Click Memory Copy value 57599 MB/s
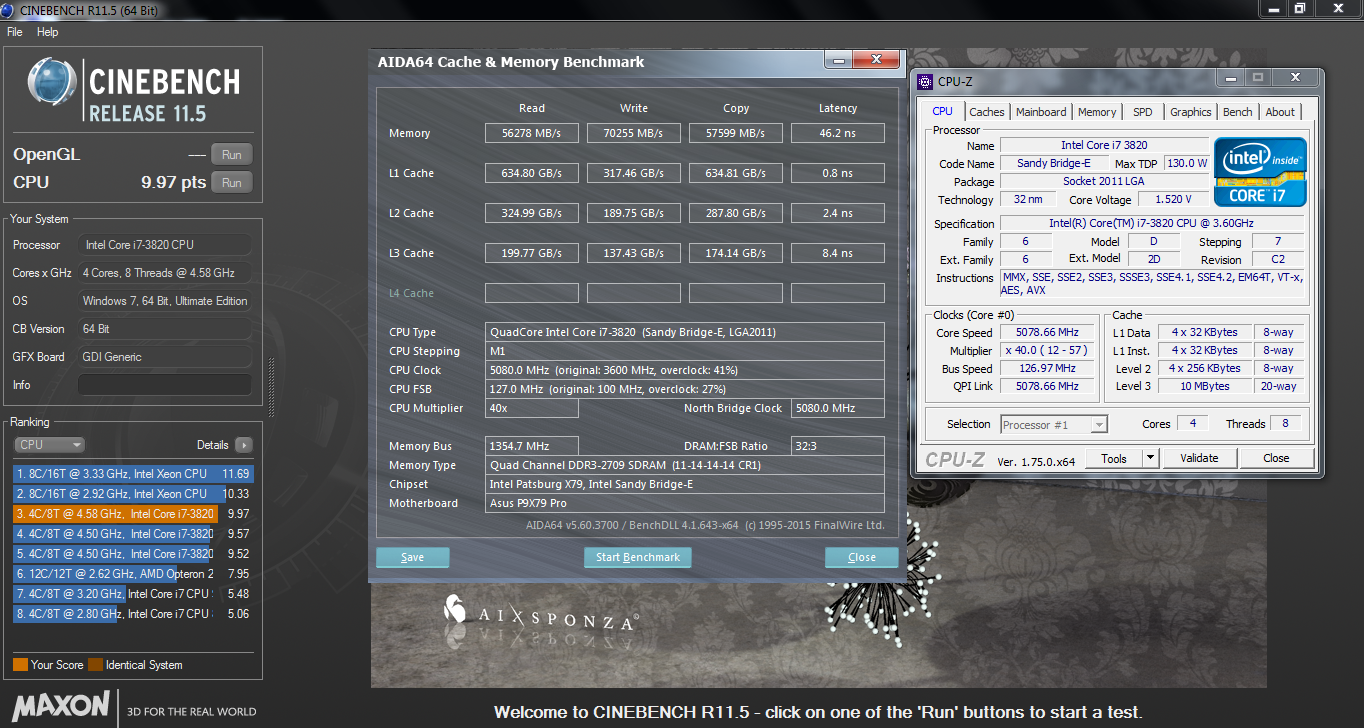Screen dimensions: 1364x728 click(736, 133)
